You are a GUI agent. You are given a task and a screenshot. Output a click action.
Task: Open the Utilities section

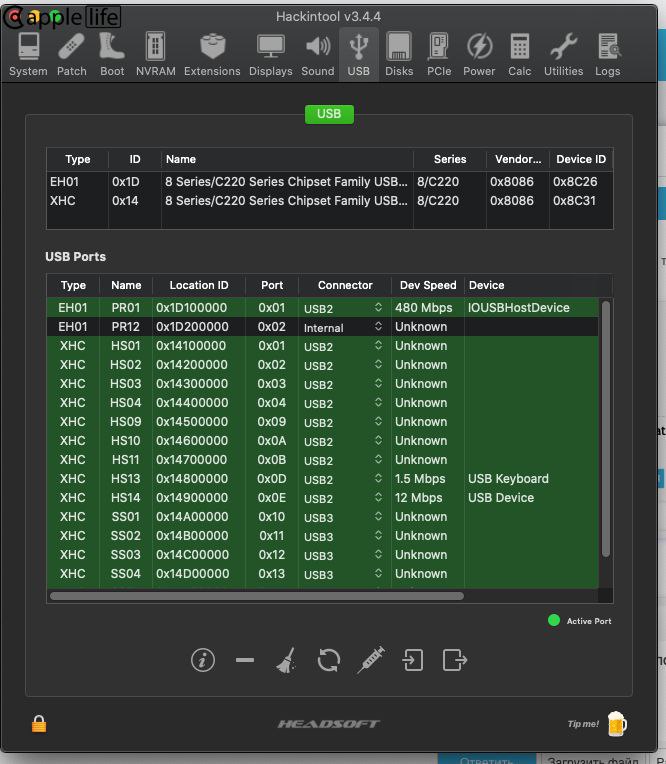point(563,55)
